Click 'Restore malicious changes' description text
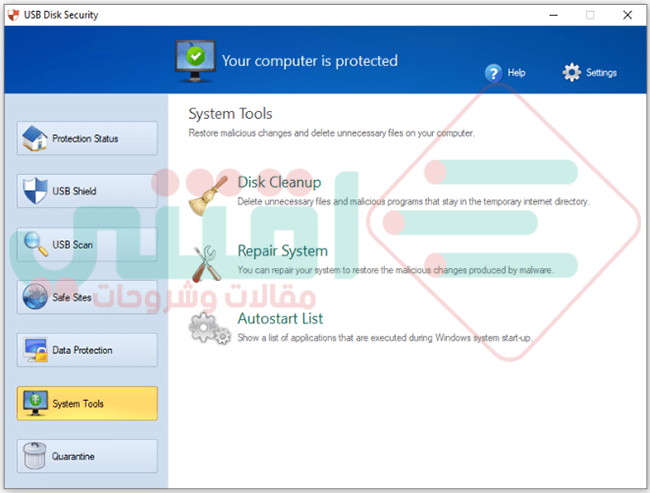Screen dimensions: 650x493 tap(331, 133)
